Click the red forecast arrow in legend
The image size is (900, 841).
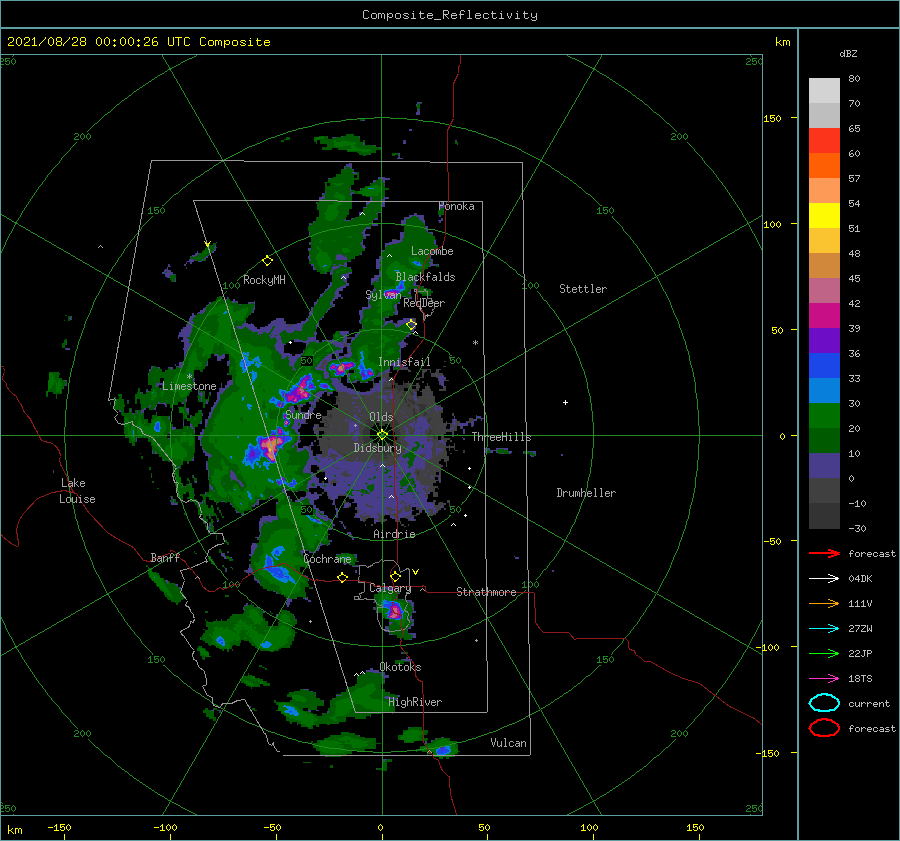824,553
